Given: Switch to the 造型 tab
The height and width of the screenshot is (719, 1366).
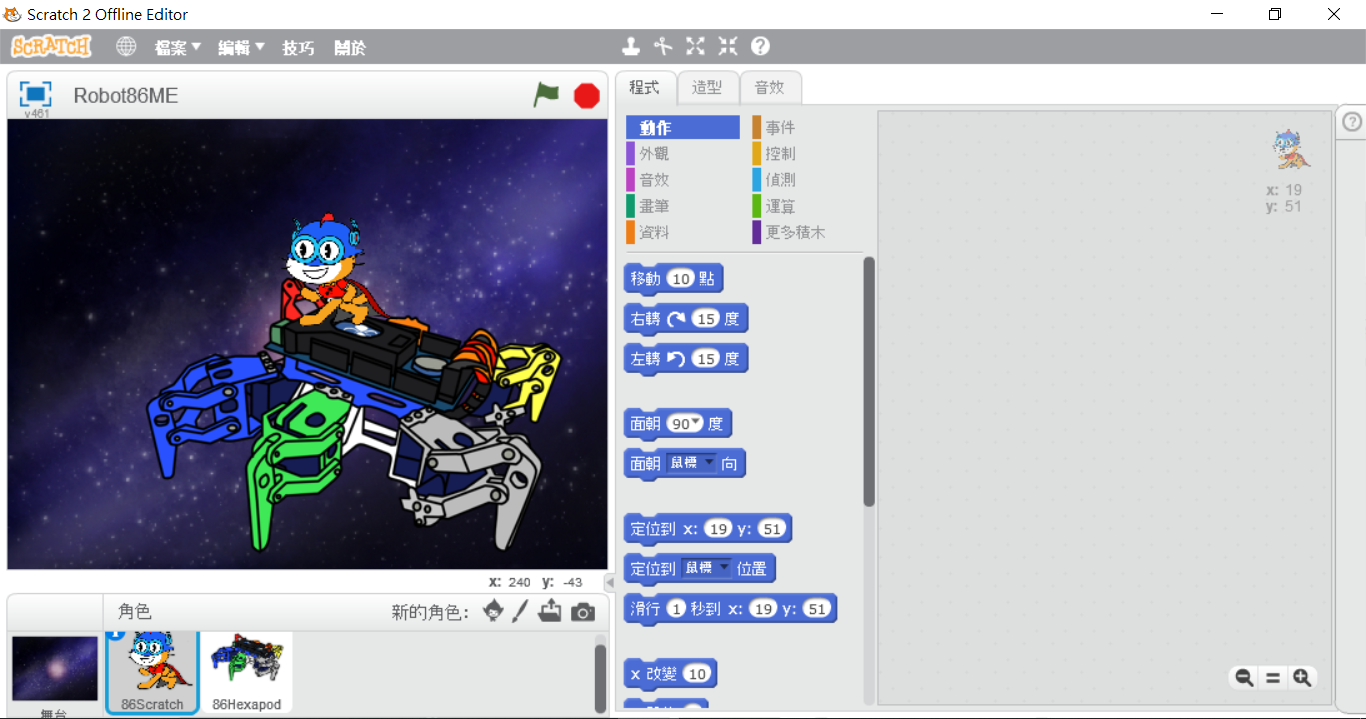Looking at the screenshot, I should [x=707, y=87].
